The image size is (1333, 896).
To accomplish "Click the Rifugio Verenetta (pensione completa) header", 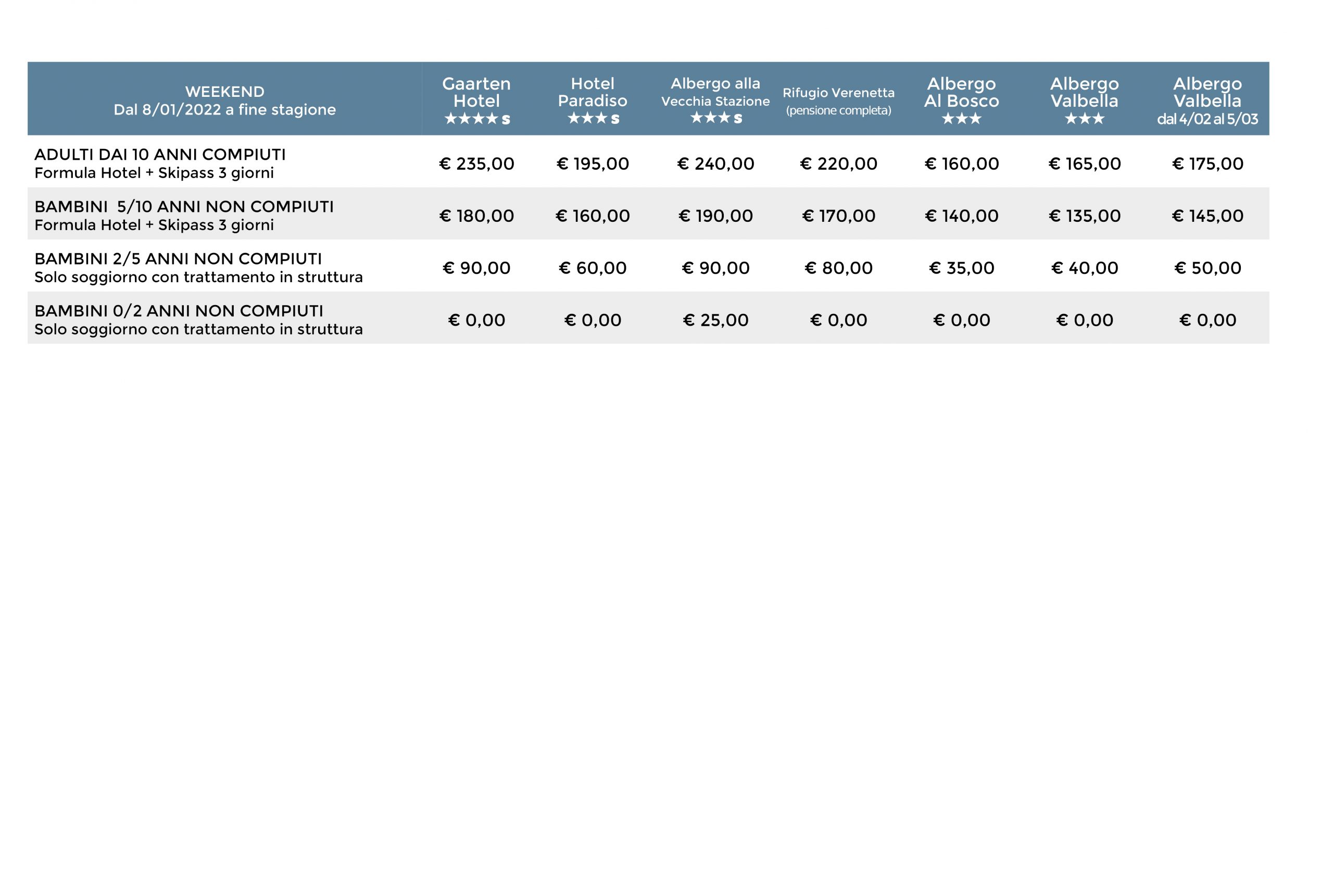I will [838, 101].
